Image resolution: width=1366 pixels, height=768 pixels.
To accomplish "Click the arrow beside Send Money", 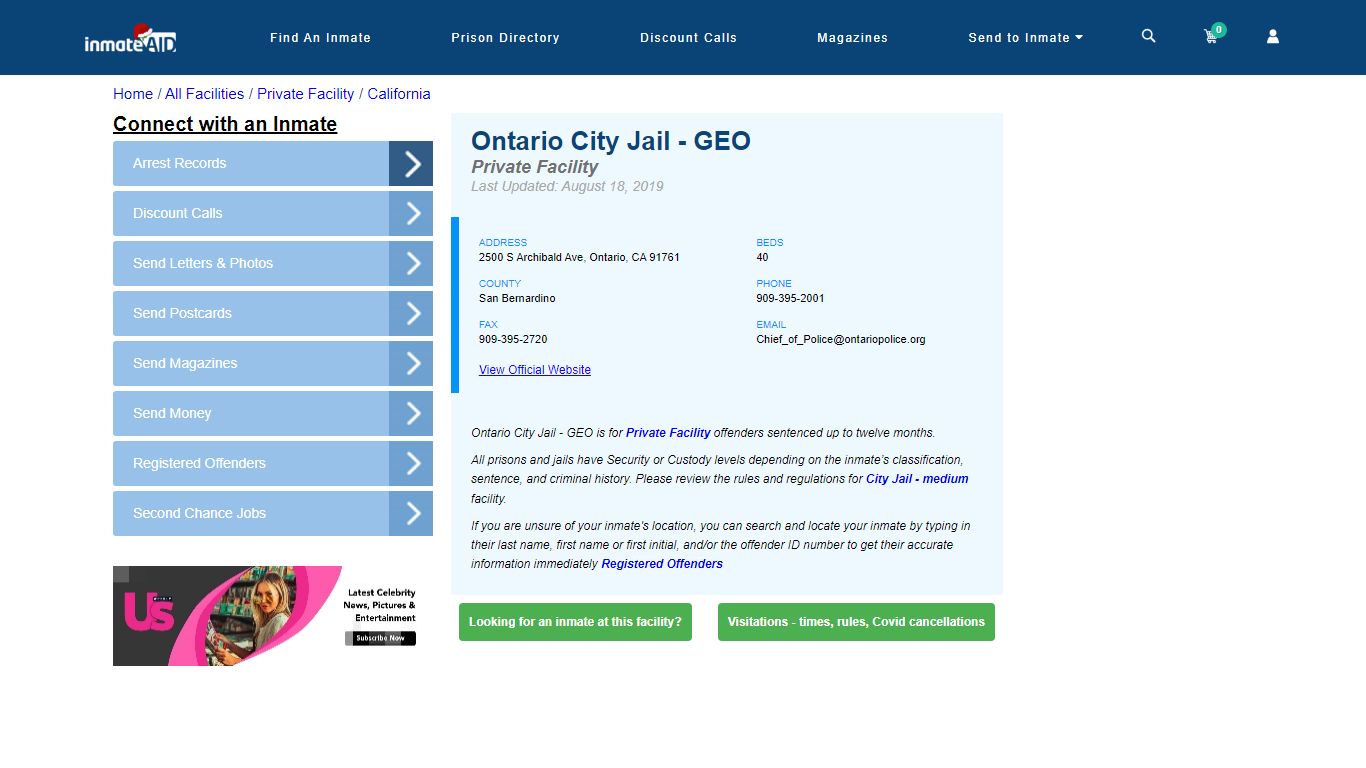I will tap(411, 413).
